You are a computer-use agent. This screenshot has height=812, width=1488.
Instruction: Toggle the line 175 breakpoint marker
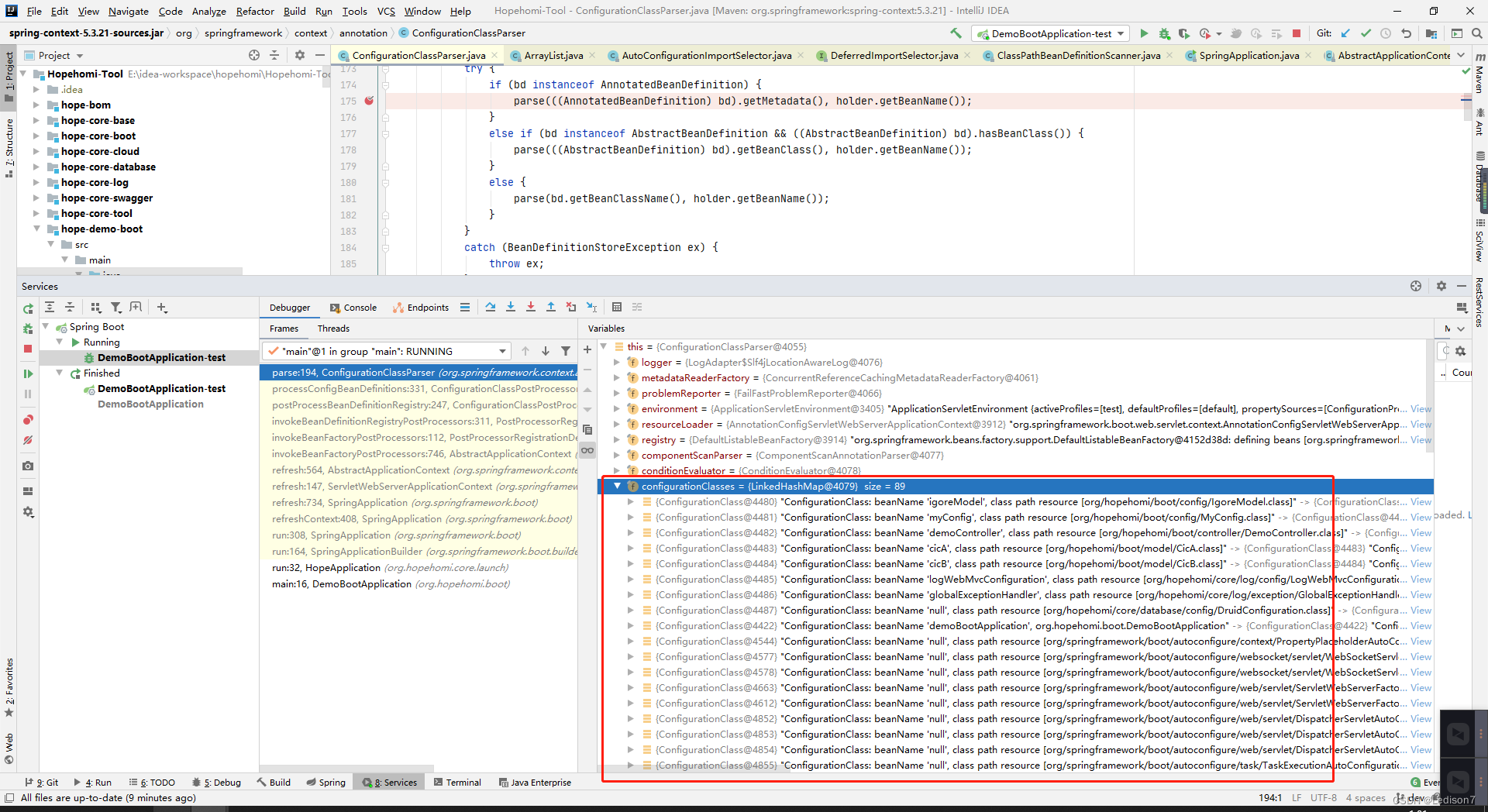coord(369,101)
